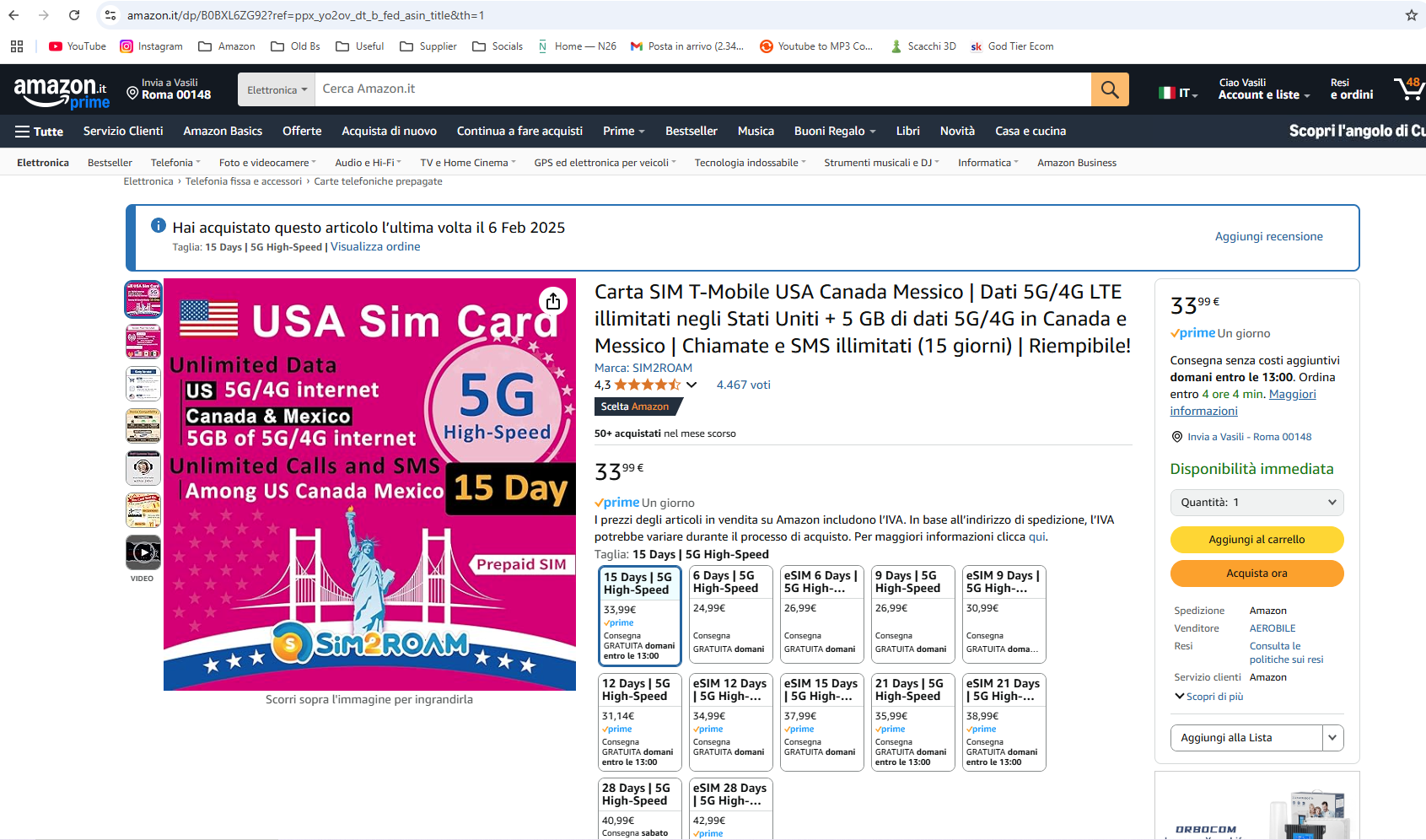
Task: Click the browser forward arrow
Action: coord(44,15)
